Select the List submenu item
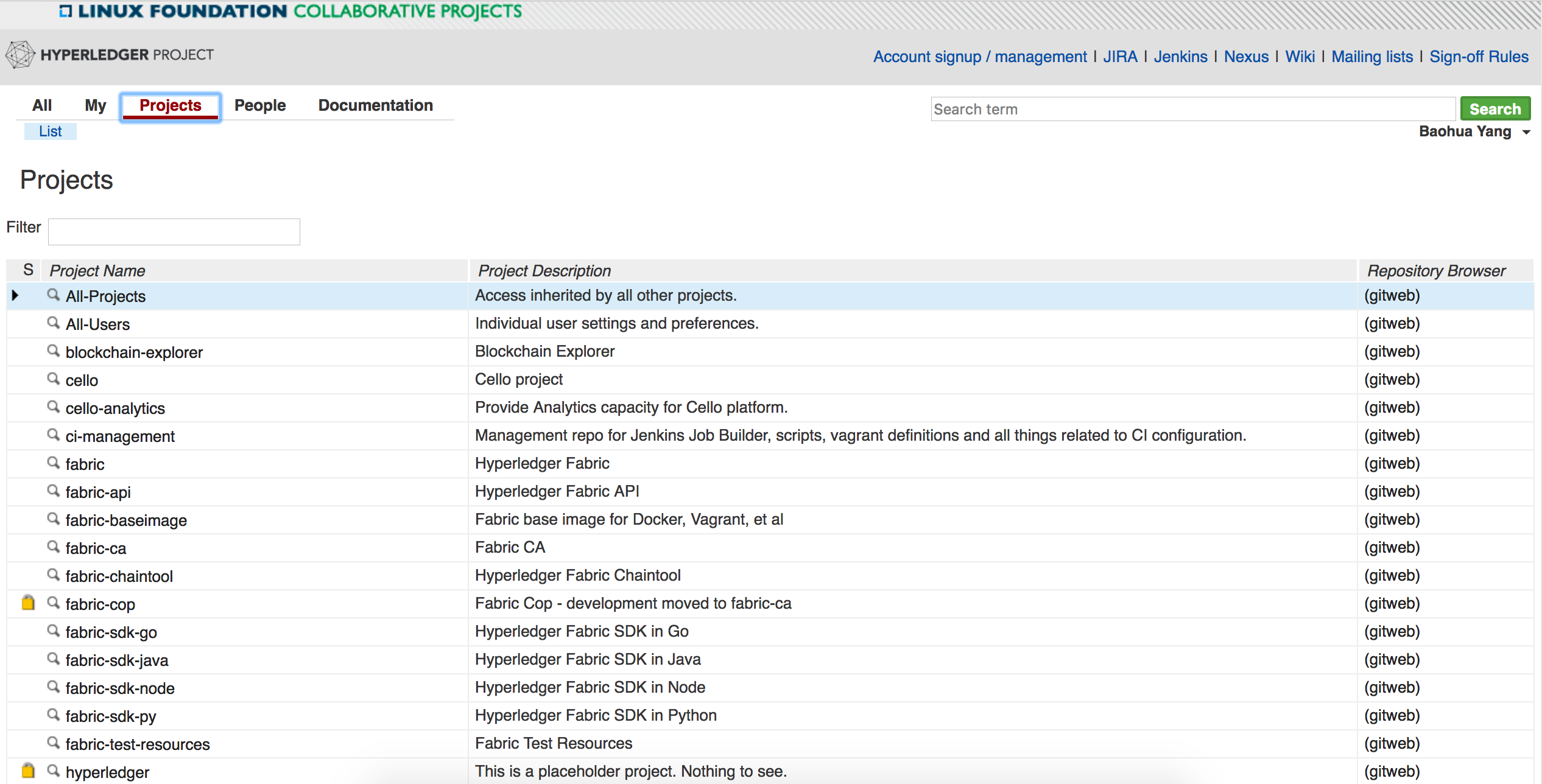 51,131
